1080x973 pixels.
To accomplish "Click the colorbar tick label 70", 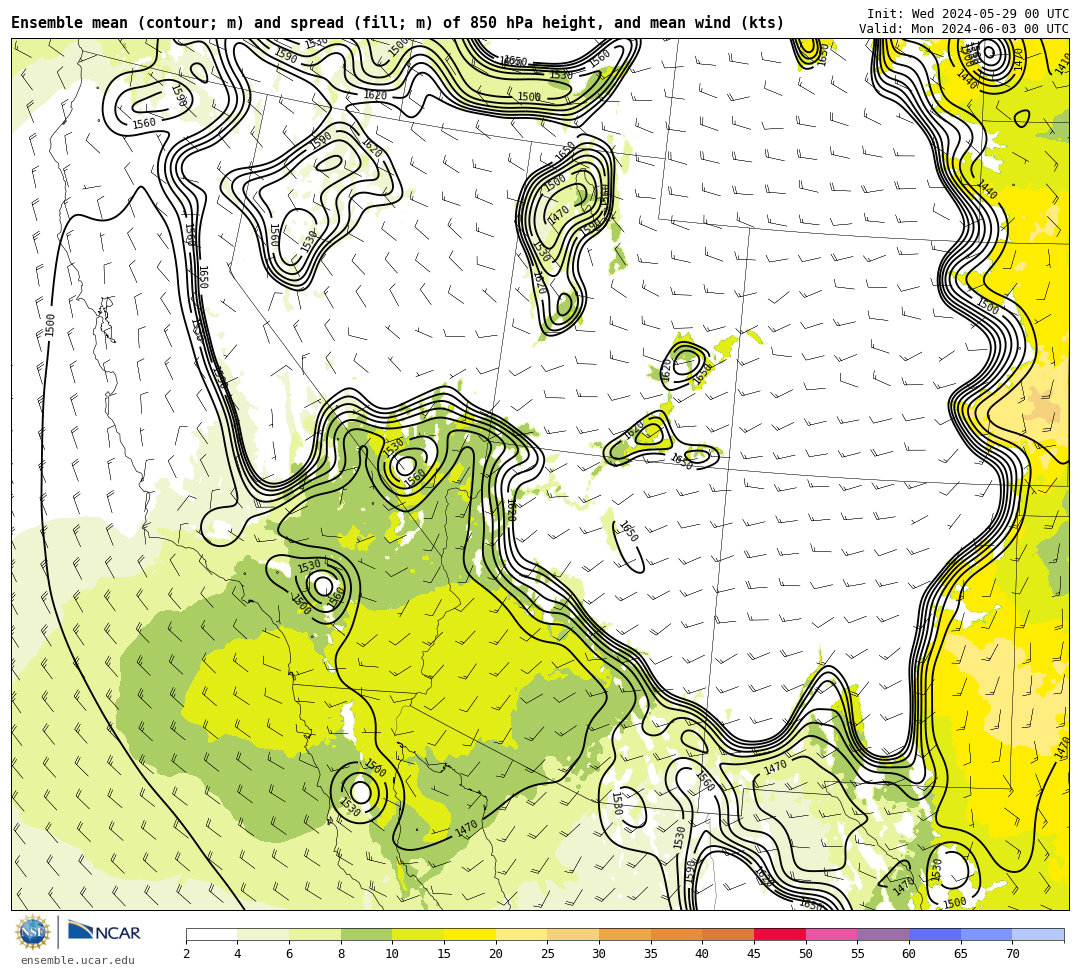I will pos(1012,954).
